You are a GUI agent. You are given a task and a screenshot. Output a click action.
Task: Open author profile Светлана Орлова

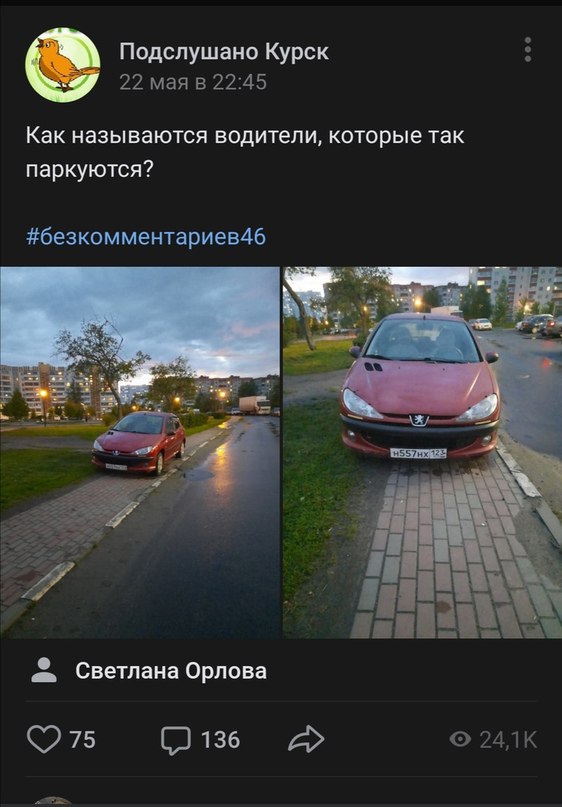click(171, 671)
